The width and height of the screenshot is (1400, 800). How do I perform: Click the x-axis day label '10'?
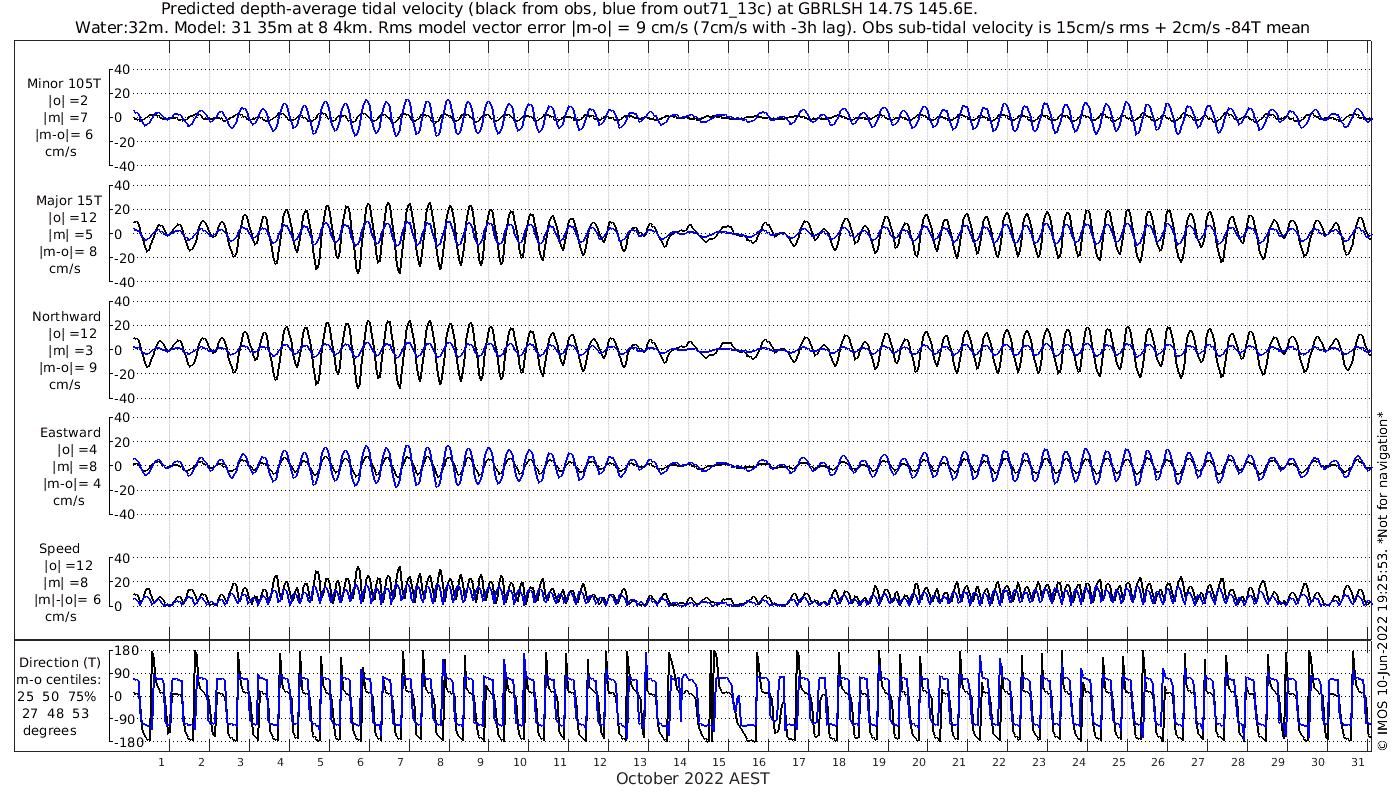(519, 761)
